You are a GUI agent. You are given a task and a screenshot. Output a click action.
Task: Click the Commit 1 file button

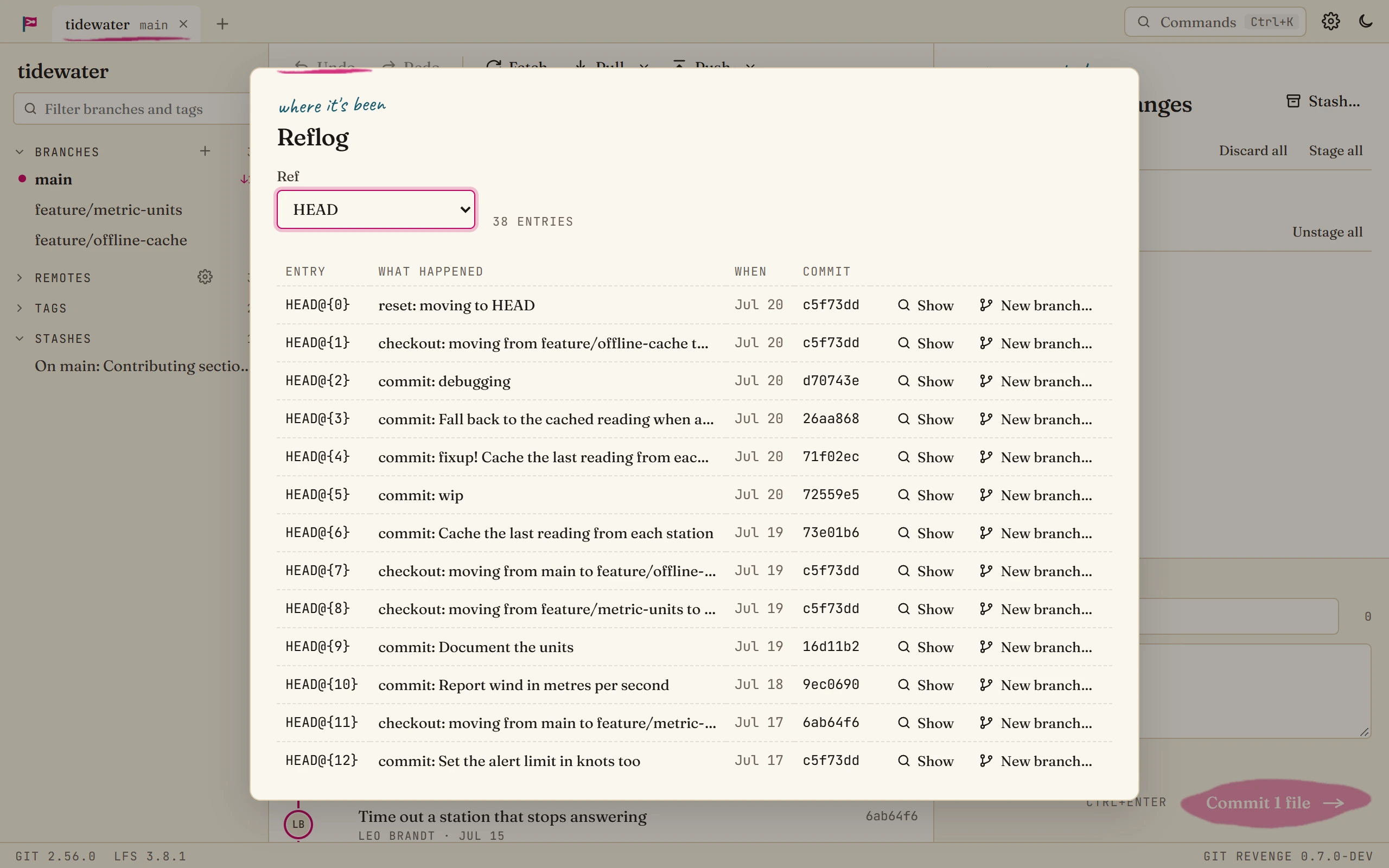coord(1276,802)
